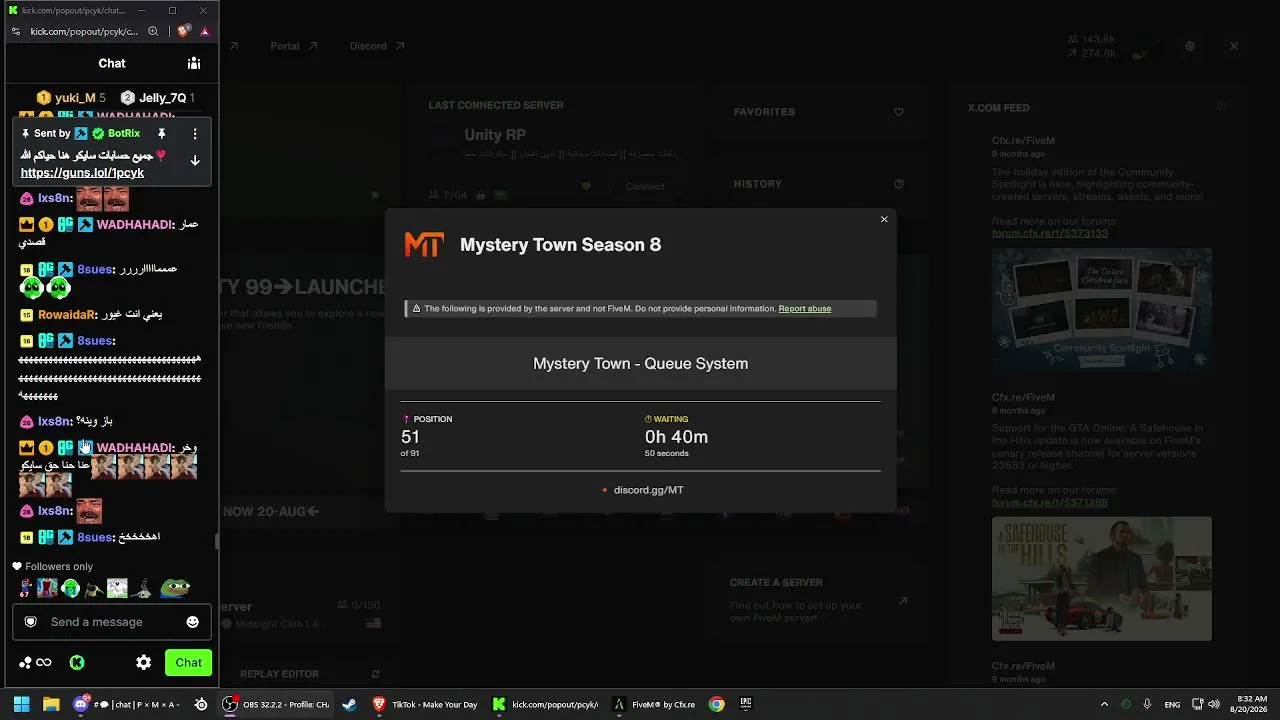
Task: Close the Mystery Town queue dialog
Action: [x=884, y=219]
